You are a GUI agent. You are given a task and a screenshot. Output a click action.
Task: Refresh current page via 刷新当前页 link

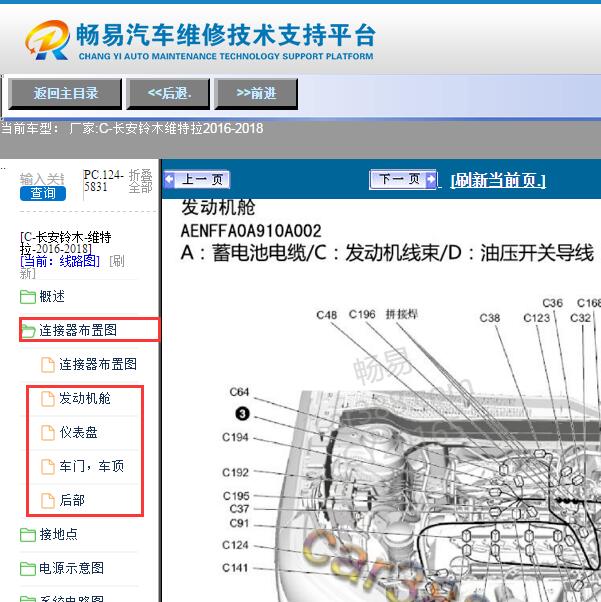click(x=498, y=180)
